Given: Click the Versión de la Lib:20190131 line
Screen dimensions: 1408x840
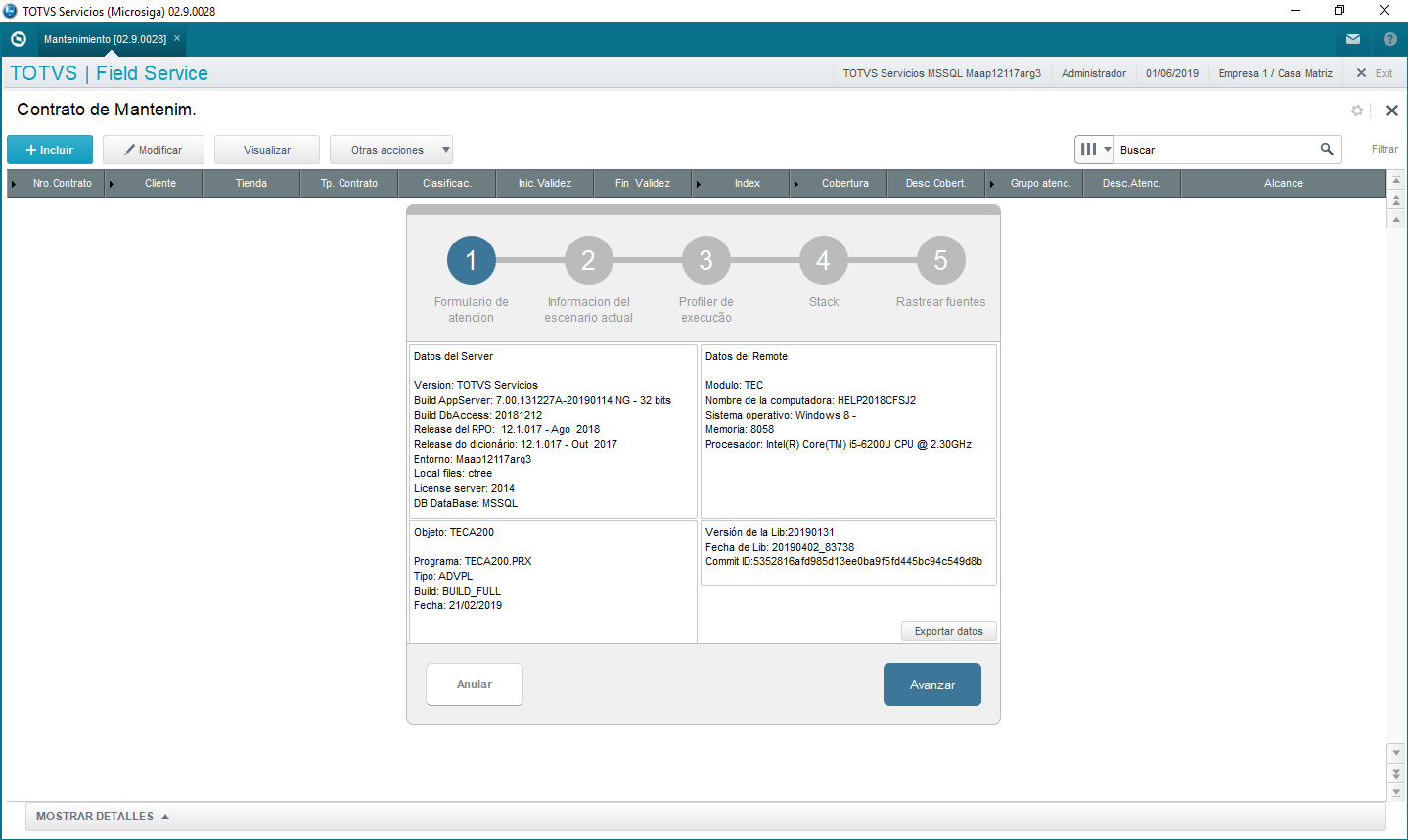Looking at the screenshot, I should (770, 532).
